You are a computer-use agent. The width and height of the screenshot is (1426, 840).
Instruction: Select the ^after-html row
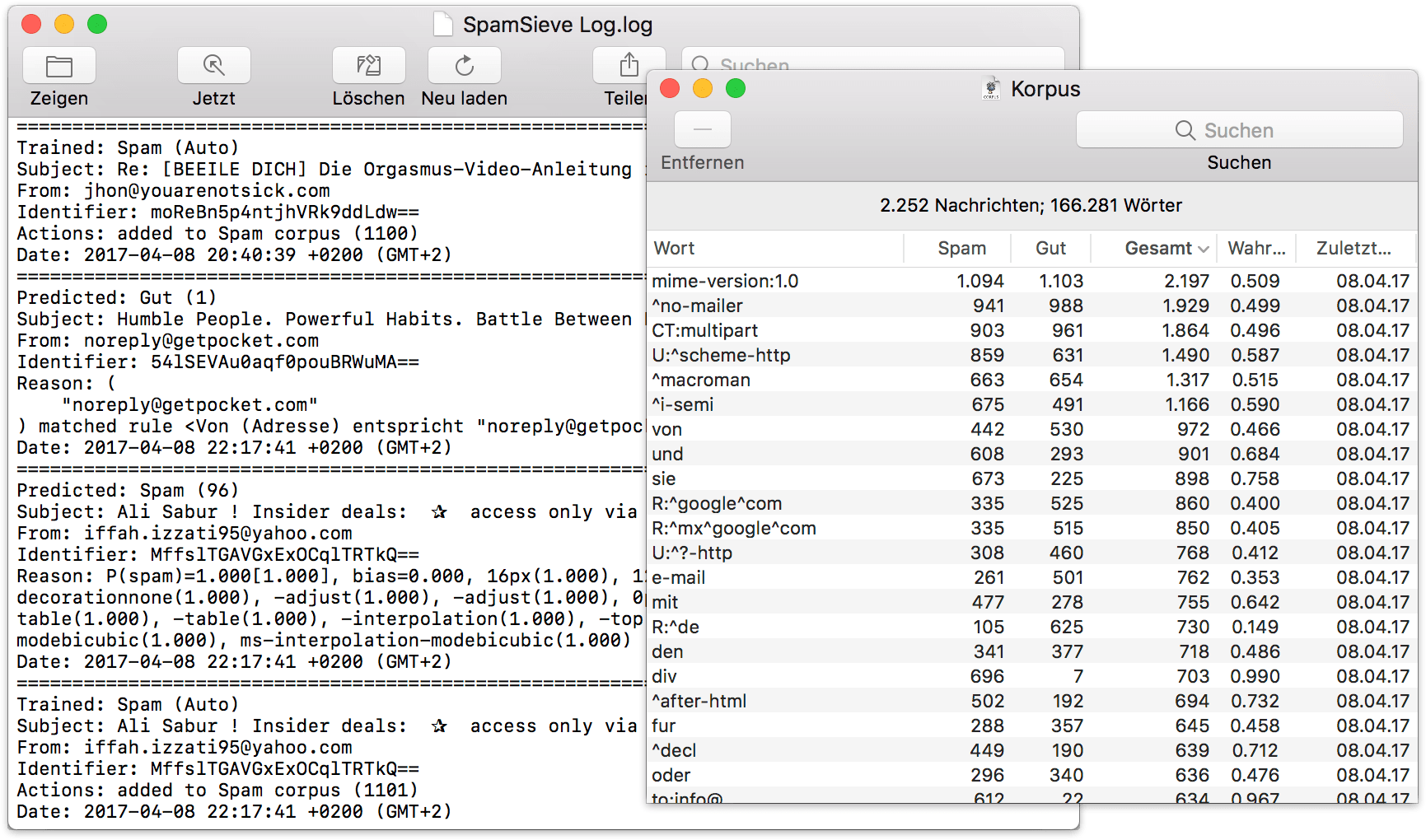coord(1031,701)
